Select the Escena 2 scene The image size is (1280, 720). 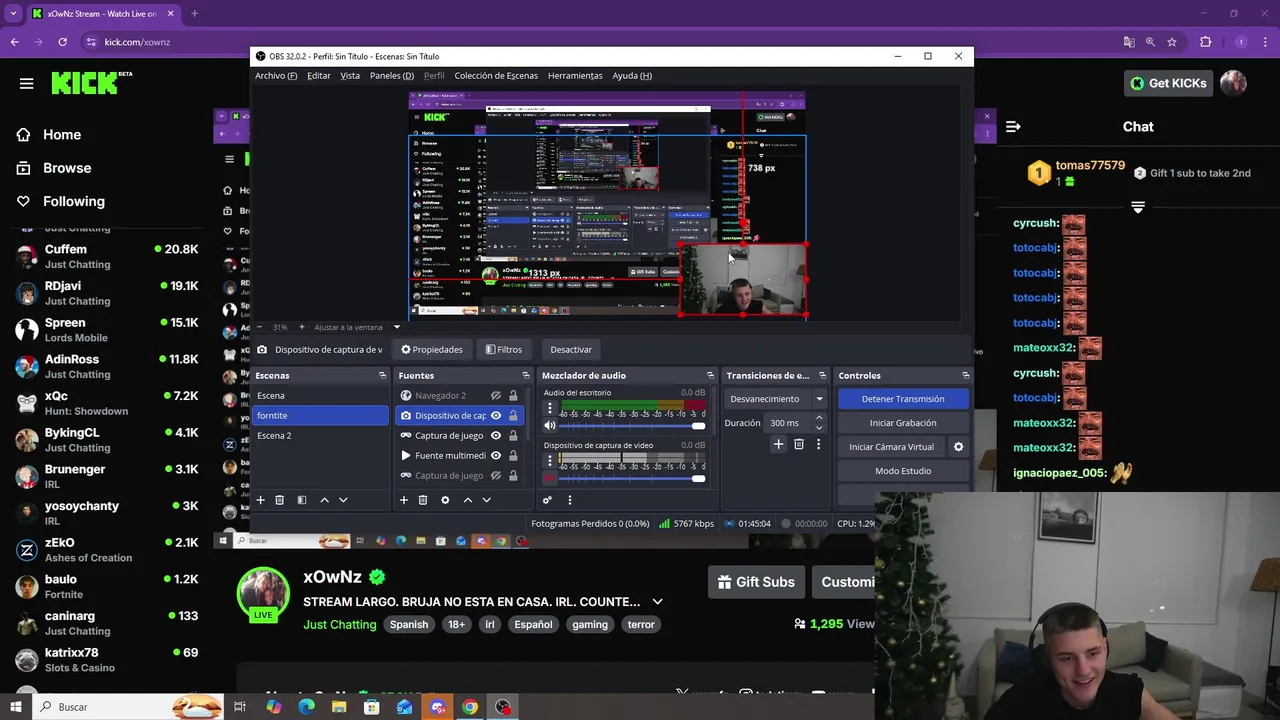point(320,435)
